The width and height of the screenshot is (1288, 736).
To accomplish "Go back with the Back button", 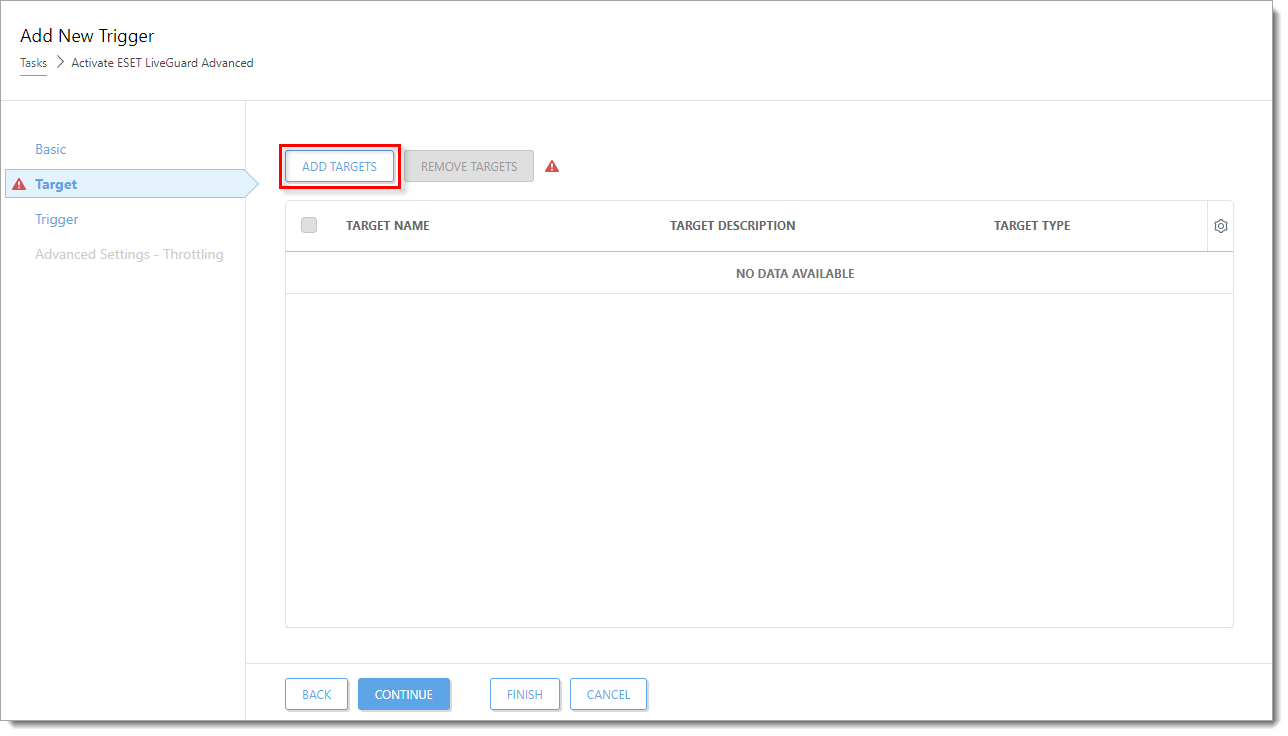I will pyautogui.click(x=316, y=694).
